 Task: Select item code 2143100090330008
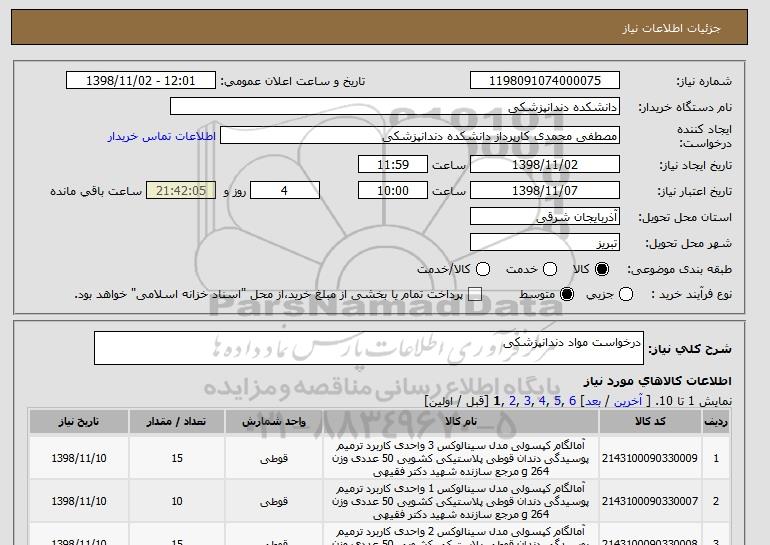click(650, 542)
